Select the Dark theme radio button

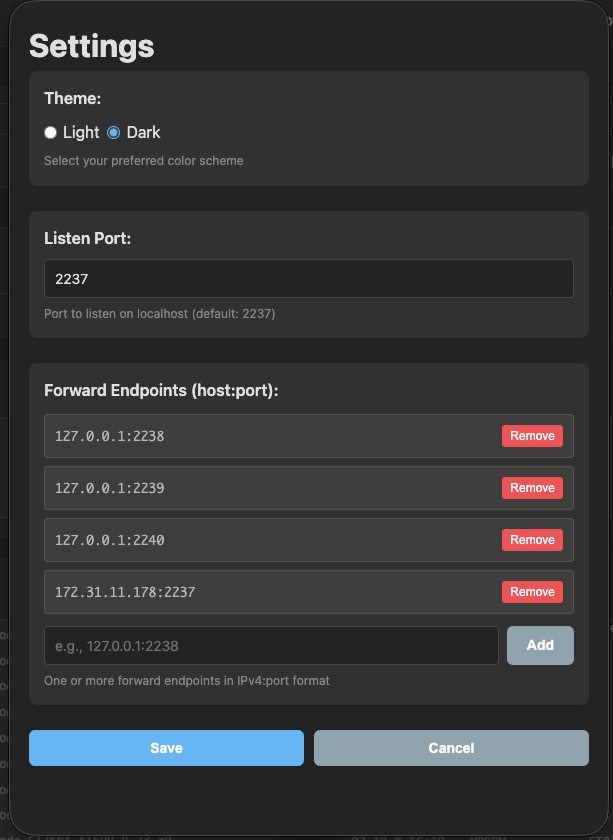click(112, 132)
